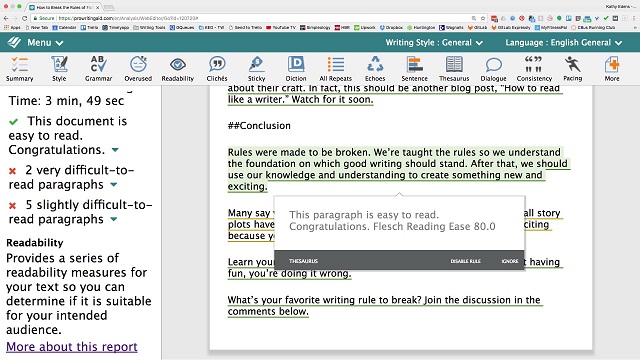Open the YouTube TV bookmark
640x360 pixels.
point(281,27)
